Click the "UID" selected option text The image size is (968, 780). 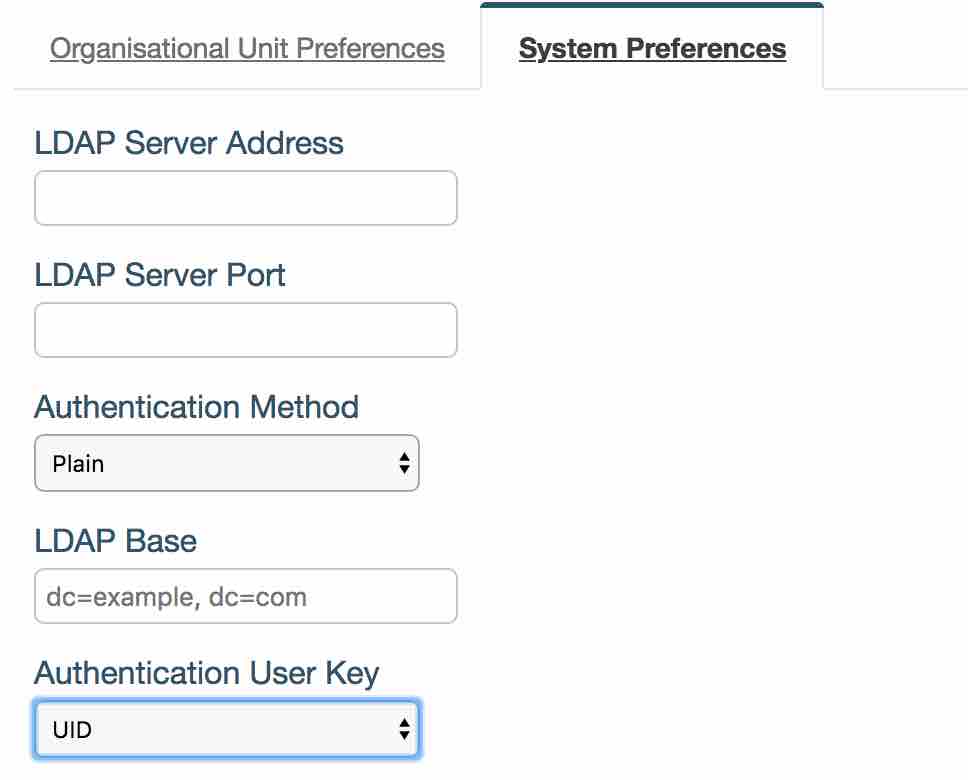click(x=72, y=730)
